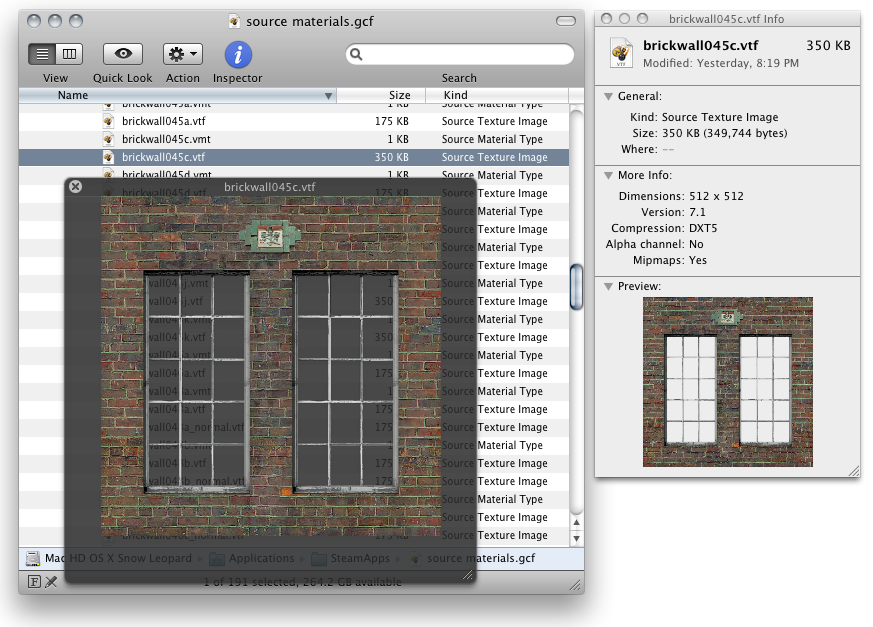
Task: Click the Info window preview thumbnail
Action: tap(728, 381)
